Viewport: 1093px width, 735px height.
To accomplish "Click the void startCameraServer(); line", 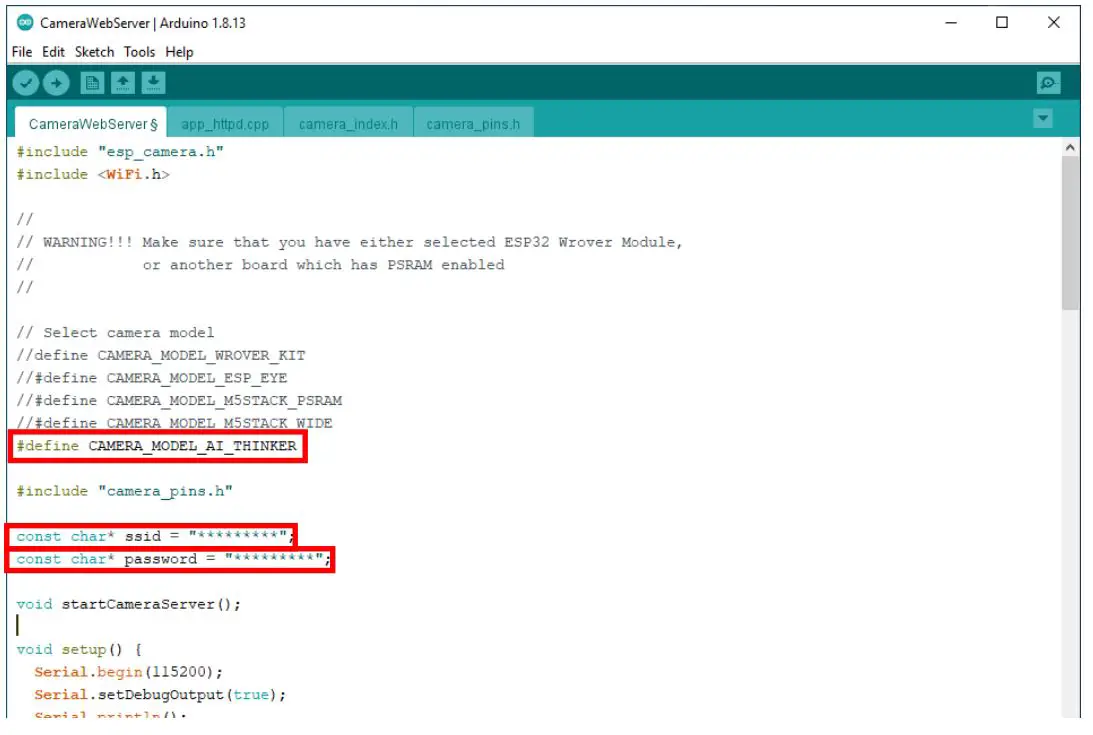I will [129, 605].
